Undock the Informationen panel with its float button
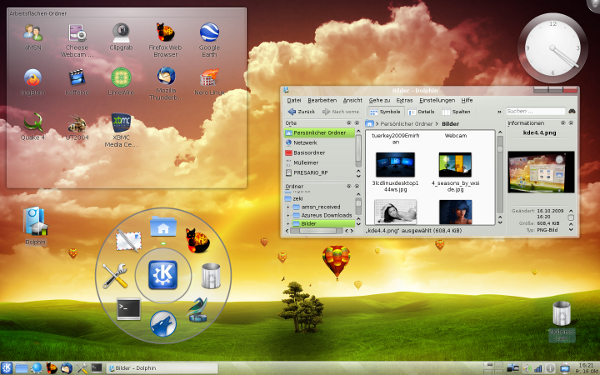Image resolution: width=600 pixels, height=375 pixels. coord(563,123)
